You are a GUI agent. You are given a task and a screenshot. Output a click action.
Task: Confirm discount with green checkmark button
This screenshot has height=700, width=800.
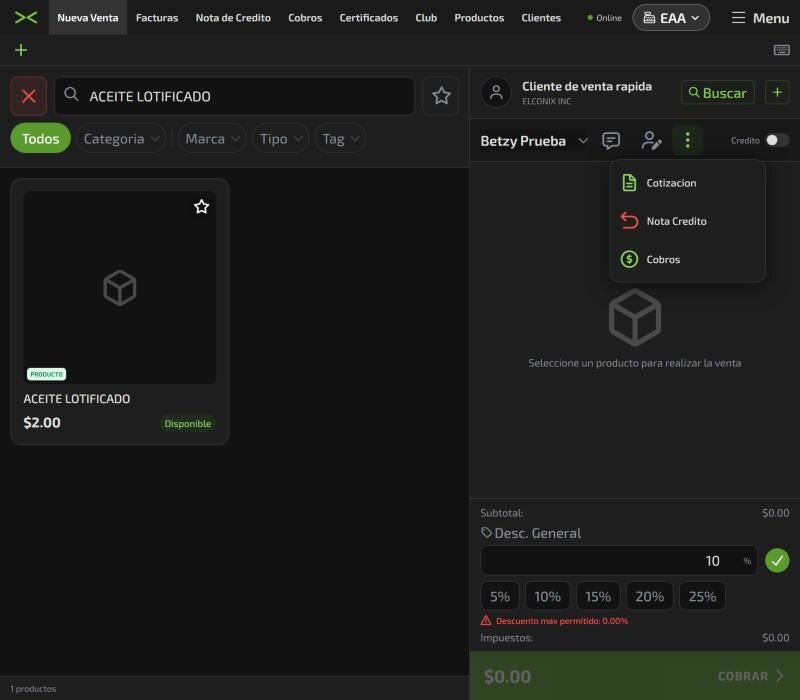coord(777,561)
